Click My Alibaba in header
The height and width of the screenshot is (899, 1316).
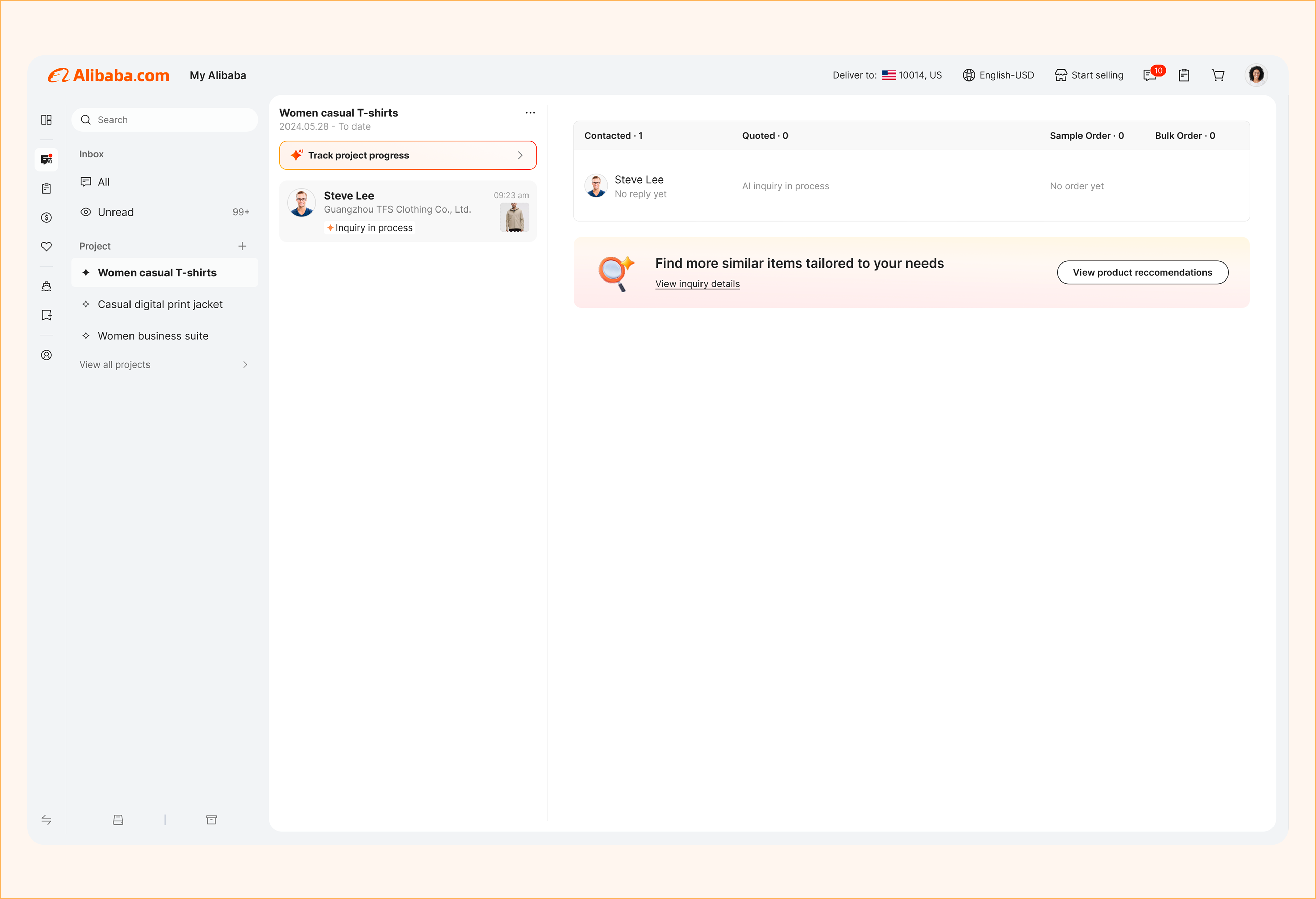218,75
